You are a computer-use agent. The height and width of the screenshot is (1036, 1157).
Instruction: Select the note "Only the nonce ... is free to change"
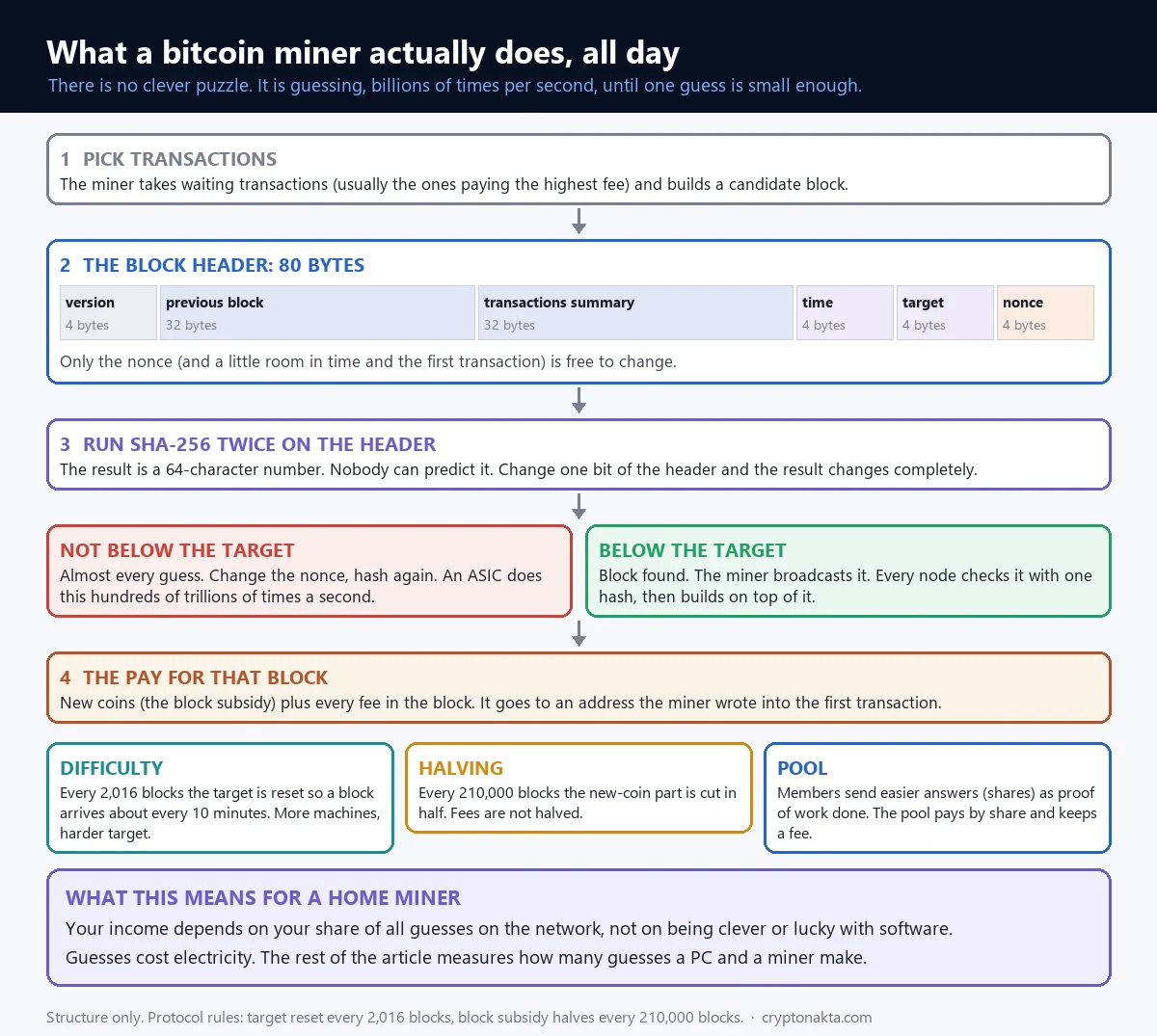(368, 361)
